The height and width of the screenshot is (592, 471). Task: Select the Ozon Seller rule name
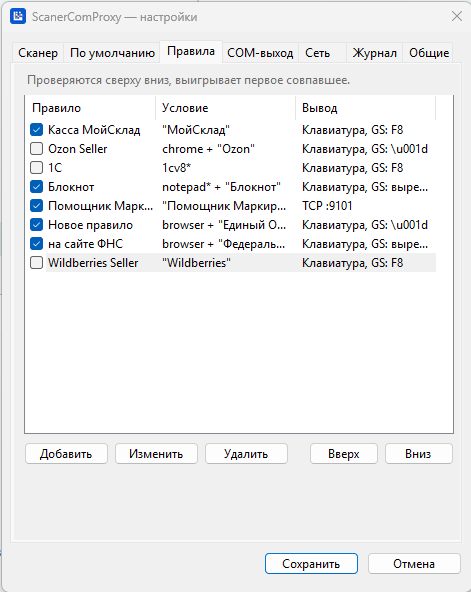pos(78,149)
